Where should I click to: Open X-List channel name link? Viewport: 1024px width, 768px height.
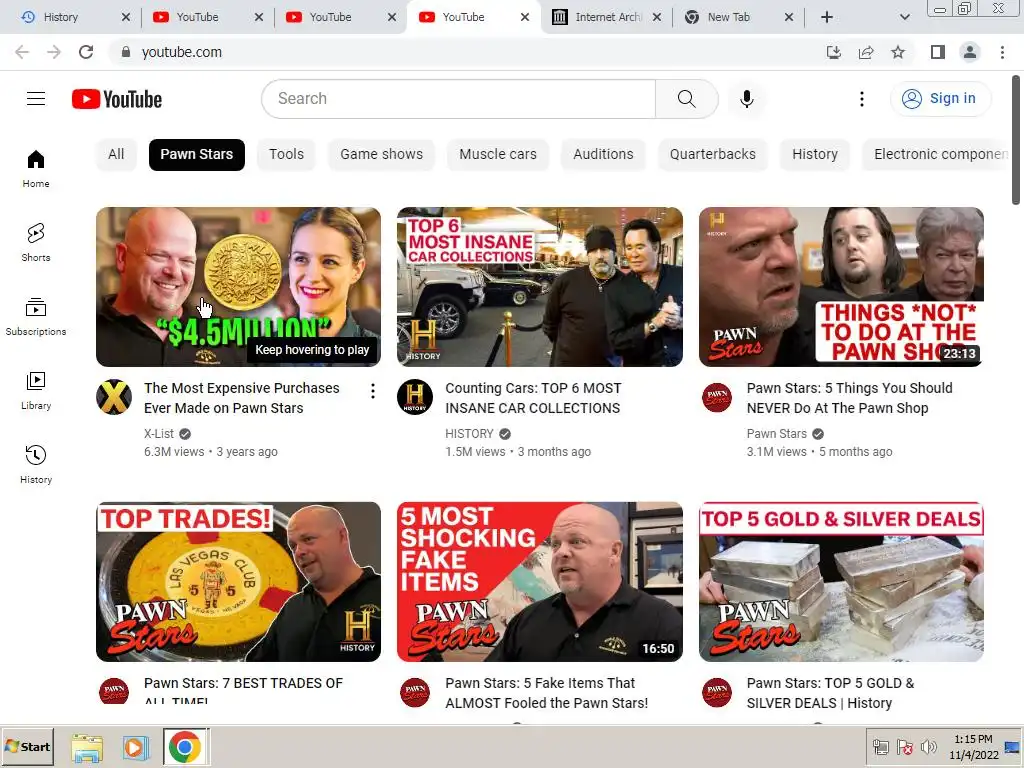click(159, 434)
